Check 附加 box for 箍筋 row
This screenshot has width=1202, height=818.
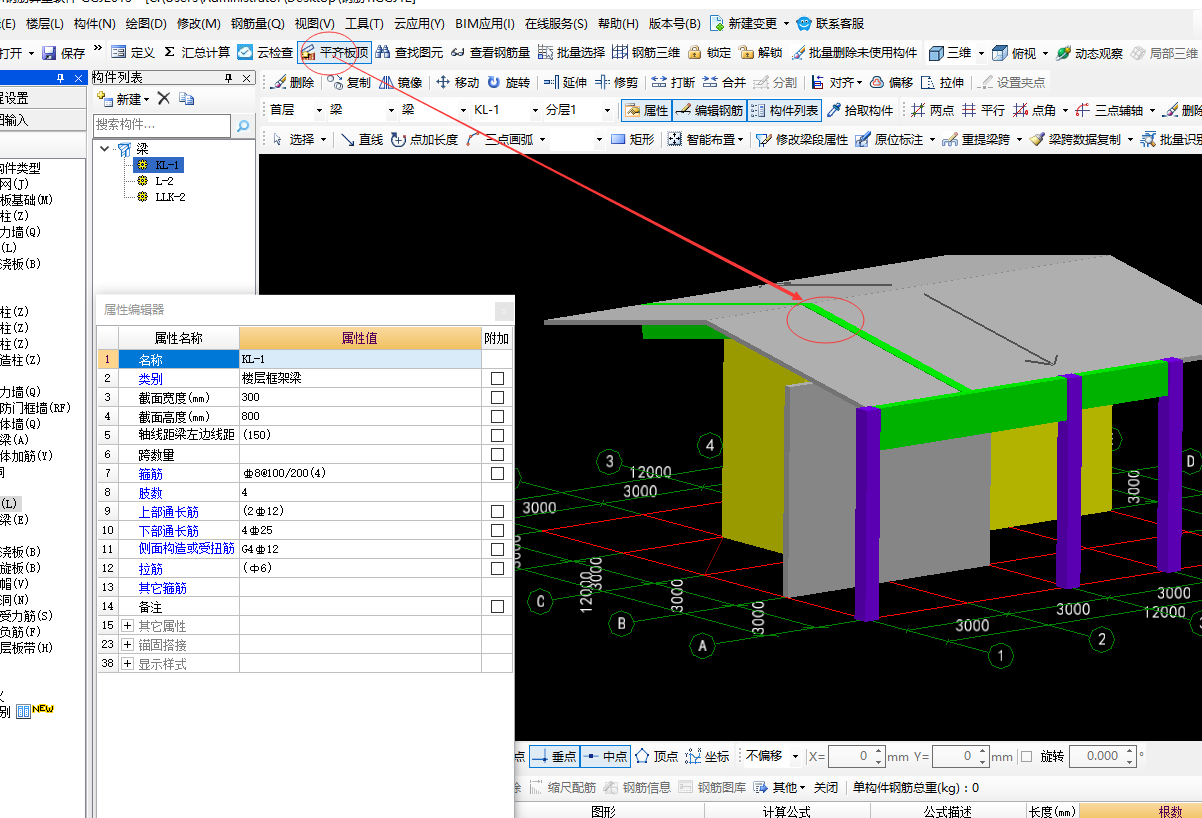[x=497, y=474]
